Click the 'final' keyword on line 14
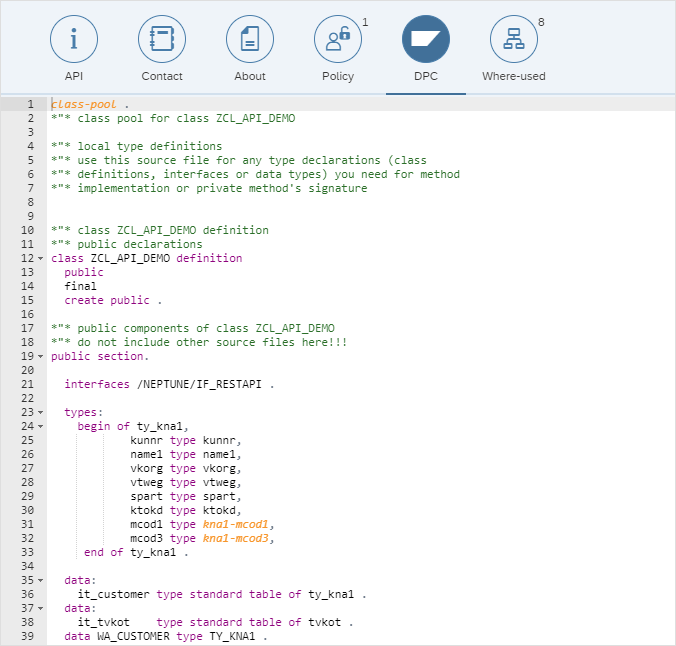This screenshot has width=676, height=646. (x=81, y=286)
